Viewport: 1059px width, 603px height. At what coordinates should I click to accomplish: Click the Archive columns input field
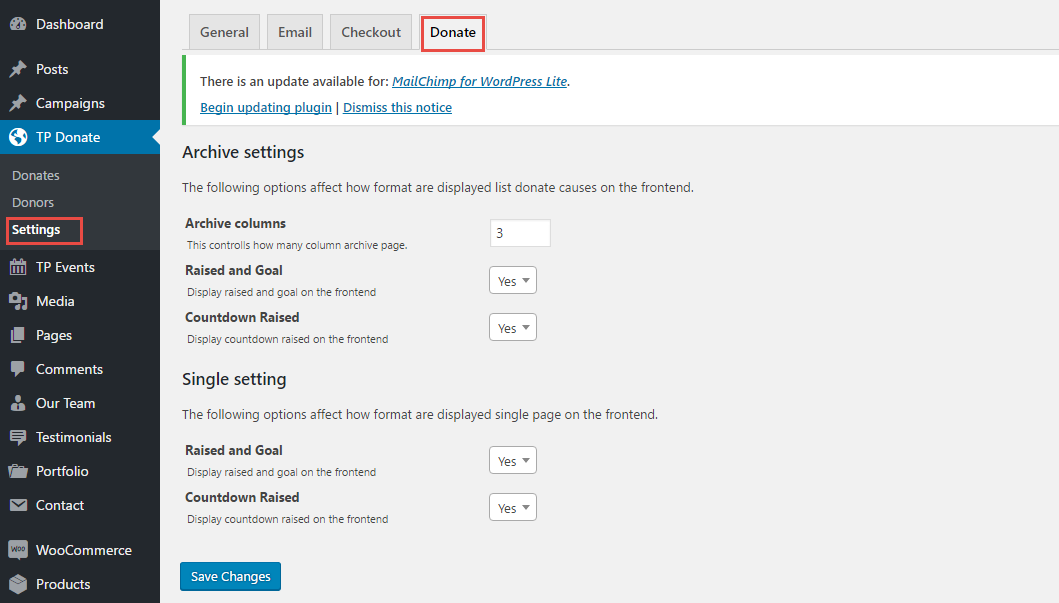pyautogui.click(x=519, y=232)
